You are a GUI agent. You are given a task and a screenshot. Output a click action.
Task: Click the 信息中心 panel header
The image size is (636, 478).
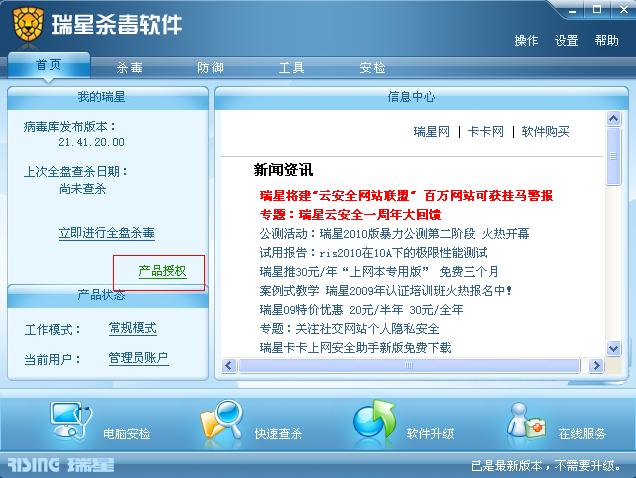421,97
